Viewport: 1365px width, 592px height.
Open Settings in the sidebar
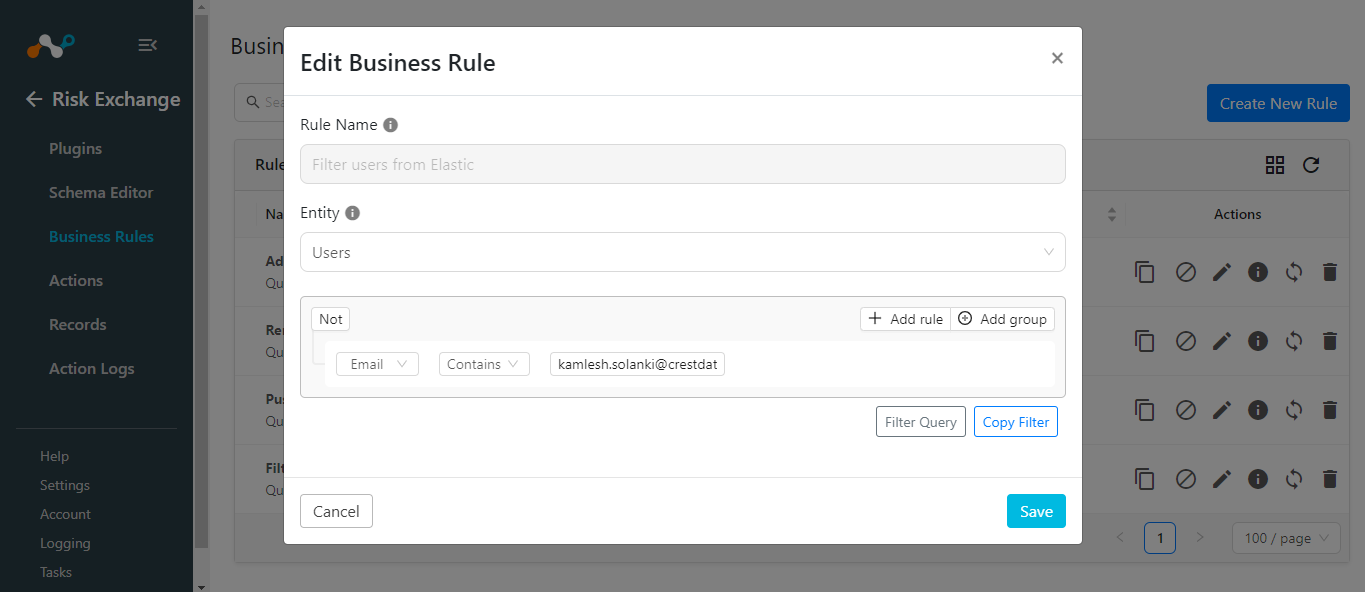(65, 485)
